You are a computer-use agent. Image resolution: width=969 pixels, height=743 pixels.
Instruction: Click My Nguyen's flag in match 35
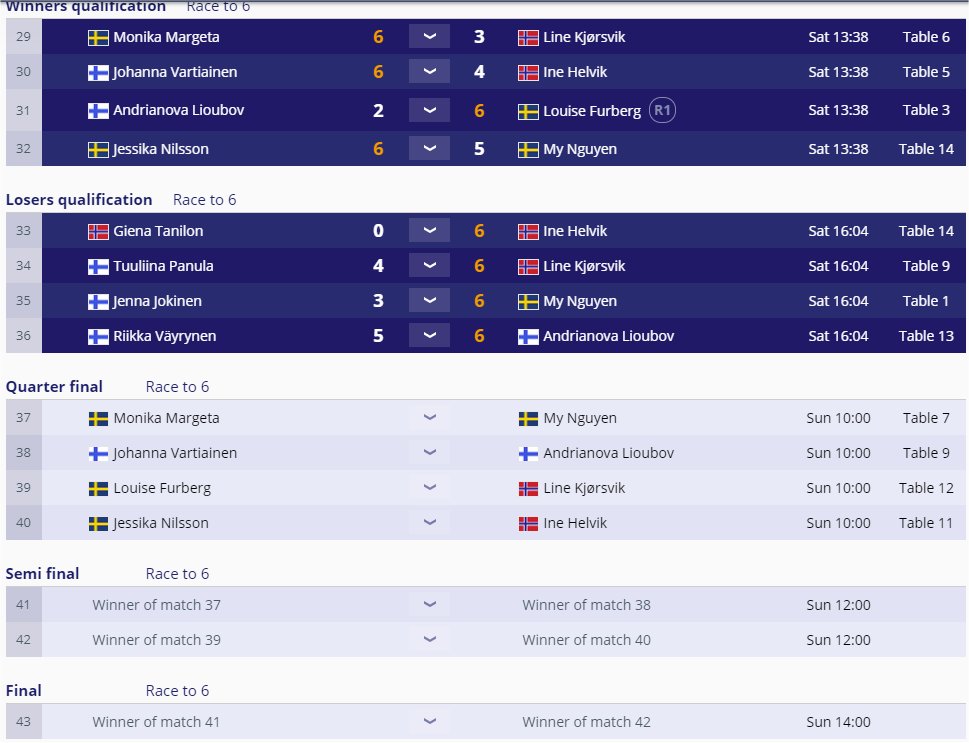coord(528,302)
